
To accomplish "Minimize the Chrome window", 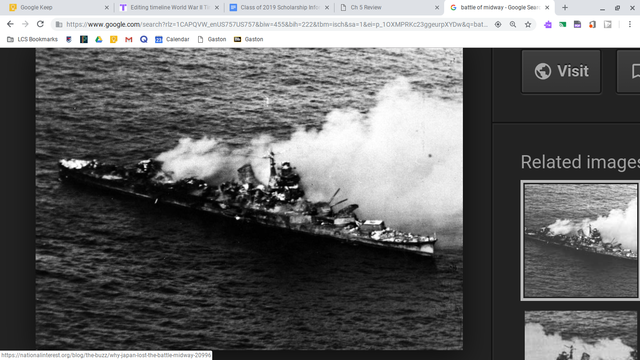I will coord(602,8).
